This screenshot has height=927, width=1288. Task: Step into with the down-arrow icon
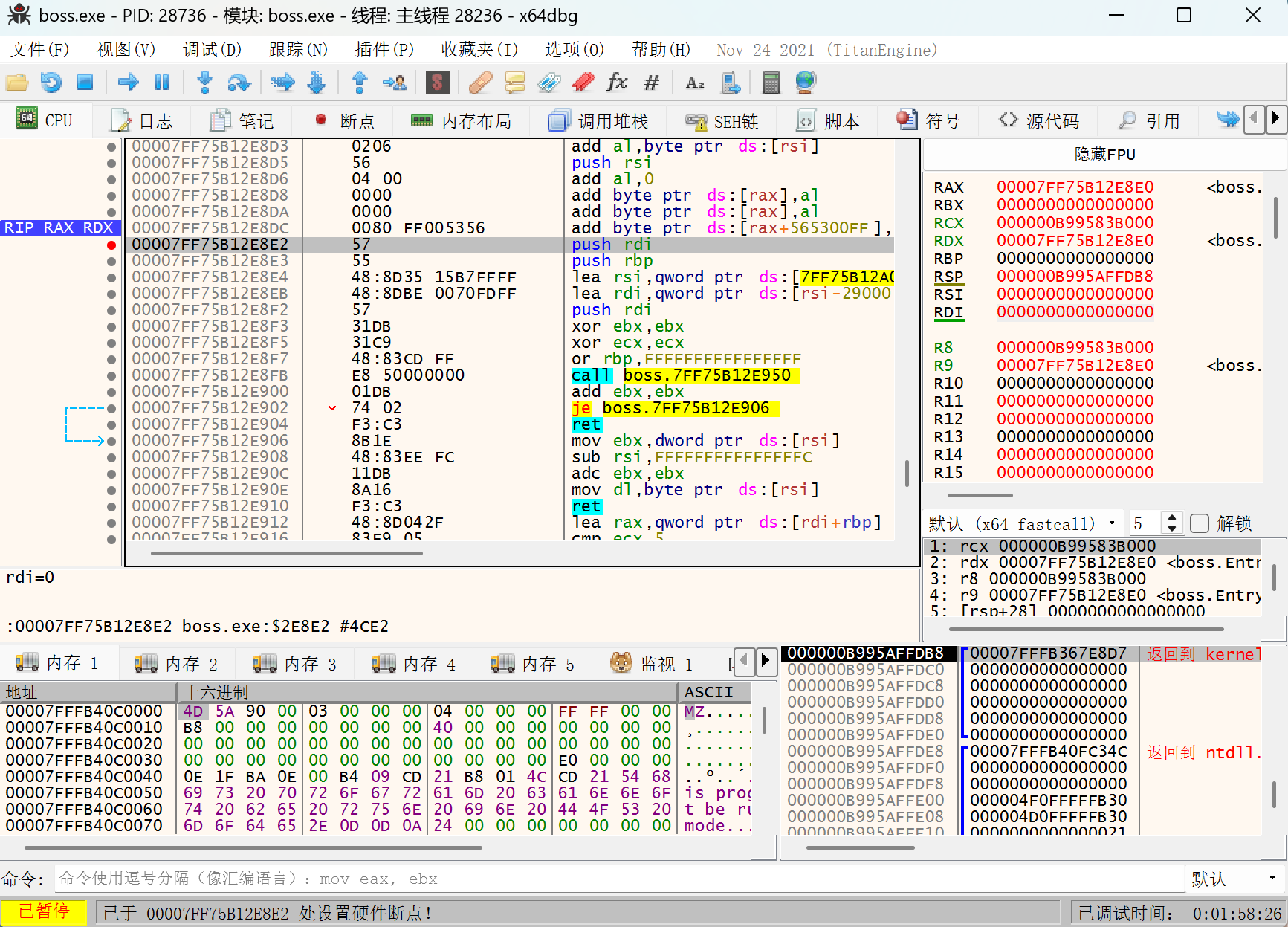coord(205,83)
